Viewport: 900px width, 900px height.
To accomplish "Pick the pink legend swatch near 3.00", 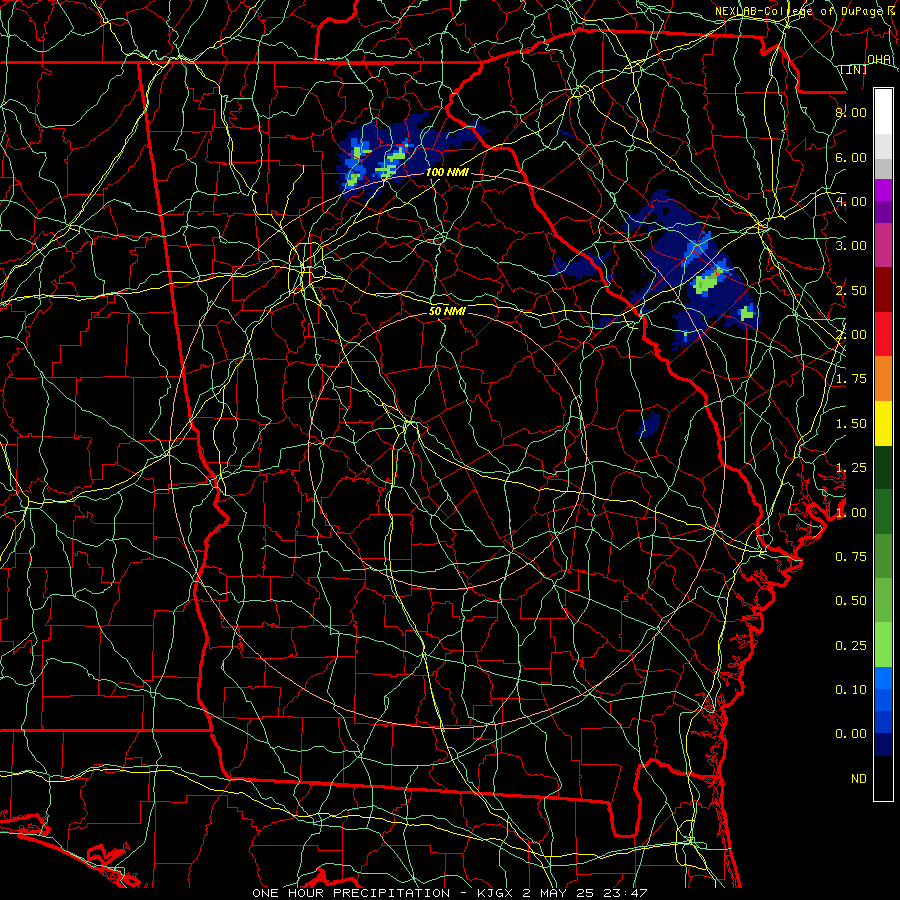I will click(883, 245).
